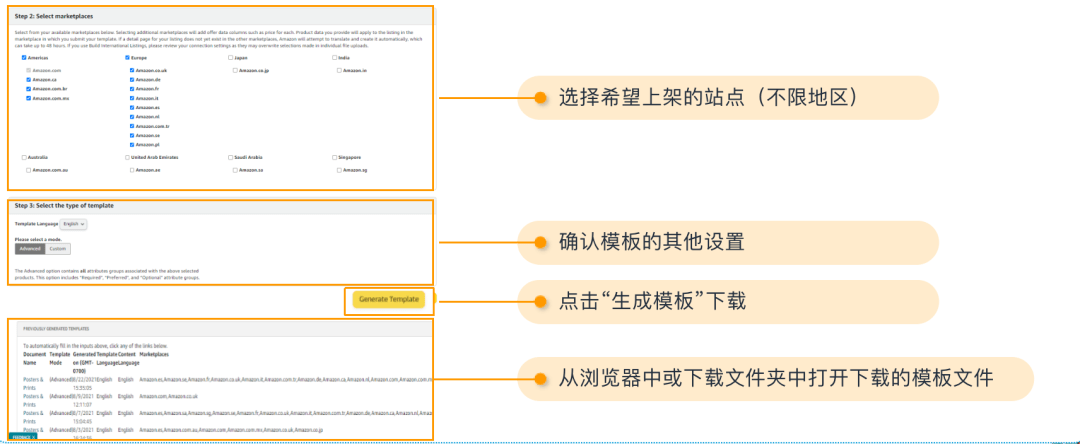Tick the Saudi Arabia region checkbox
This screenshot has width=1080, height=444.
point(231,157)
